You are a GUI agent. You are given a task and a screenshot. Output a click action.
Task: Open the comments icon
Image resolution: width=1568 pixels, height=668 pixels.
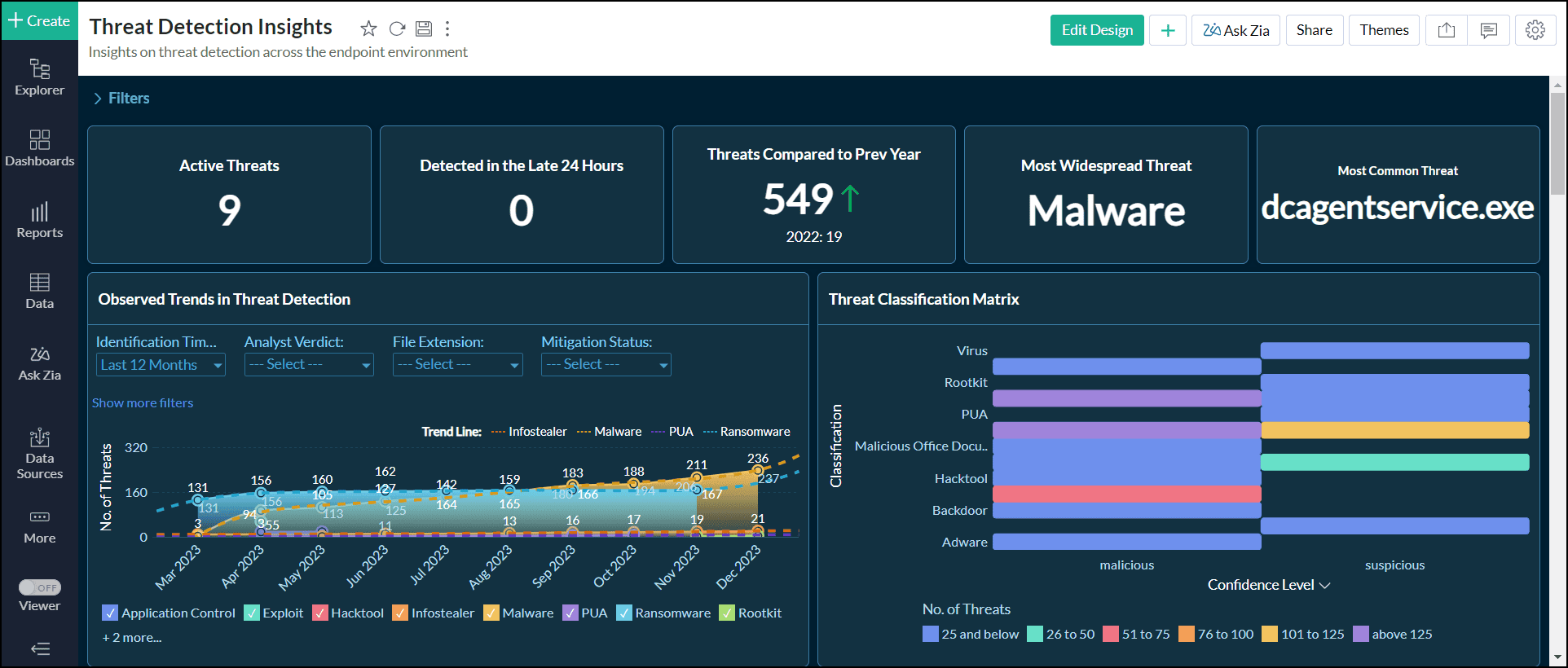tap(1489, 30)
